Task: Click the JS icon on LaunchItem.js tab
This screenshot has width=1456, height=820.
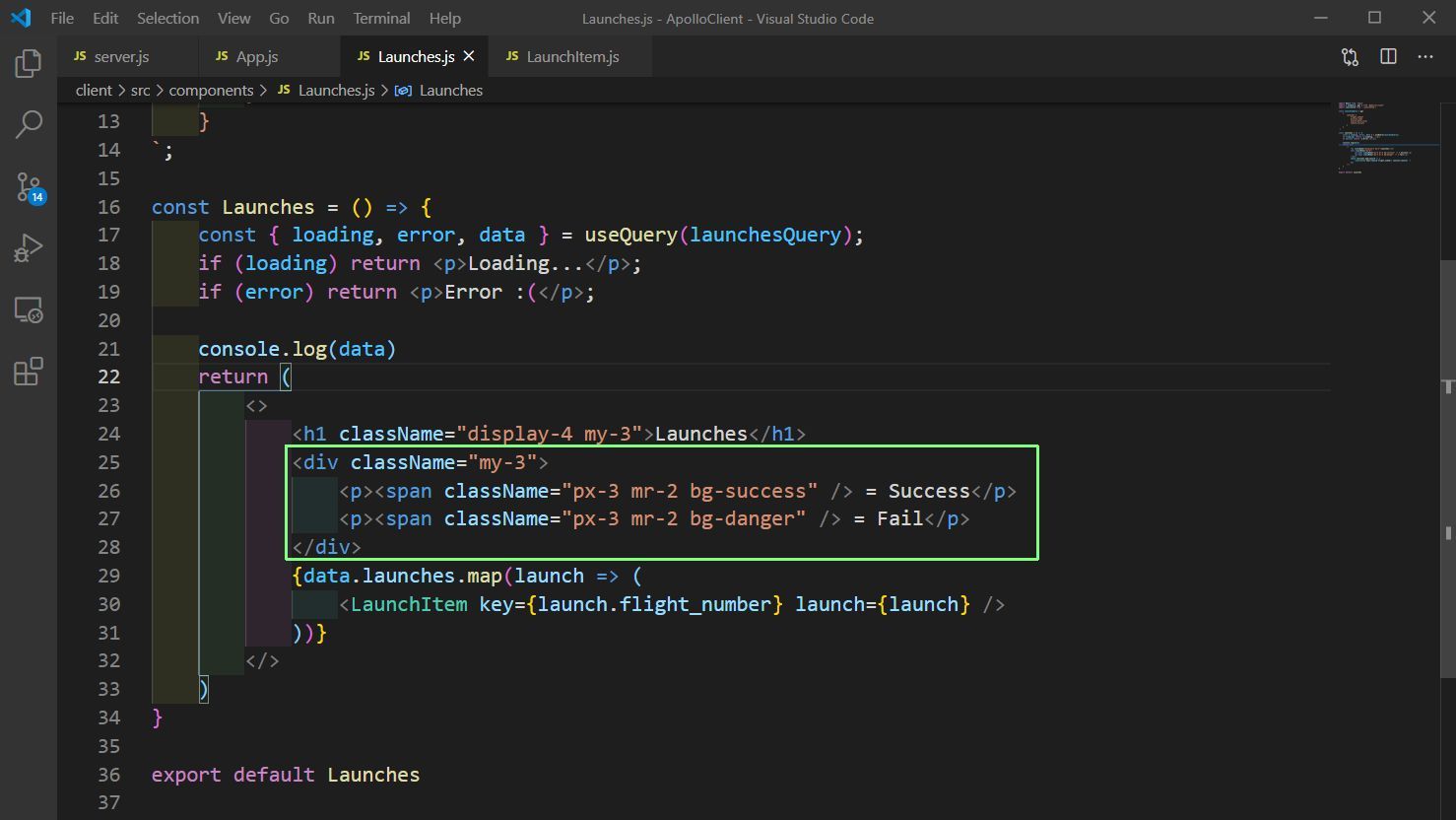Action: (512, 56)
